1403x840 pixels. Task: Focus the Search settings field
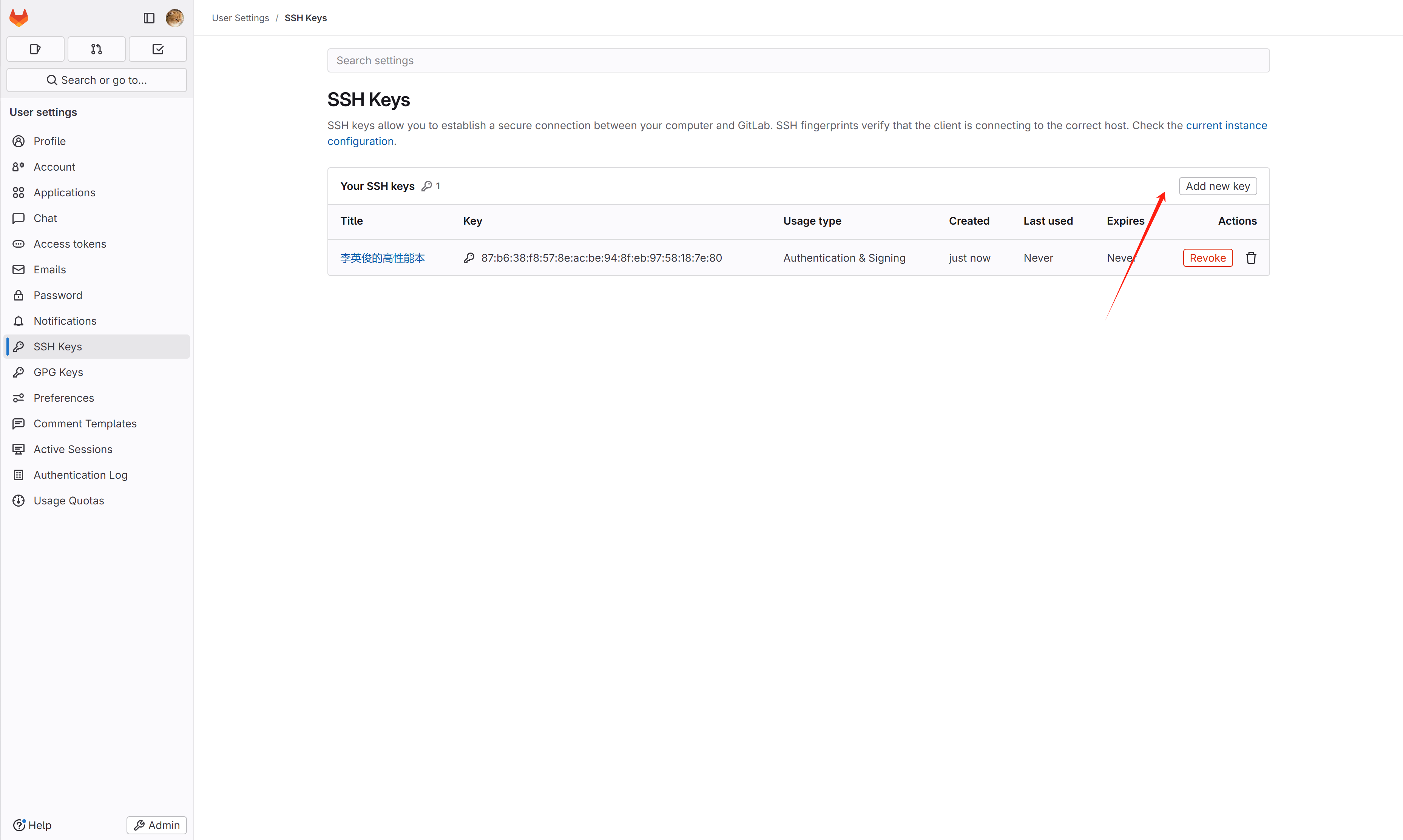(x=798, y=60)
